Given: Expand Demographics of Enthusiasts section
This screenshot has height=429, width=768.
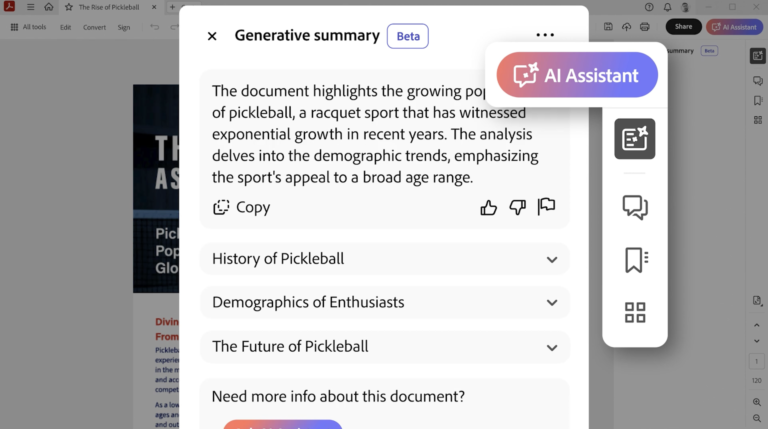Looking at the screenshot, I should [x=384, y=302].
